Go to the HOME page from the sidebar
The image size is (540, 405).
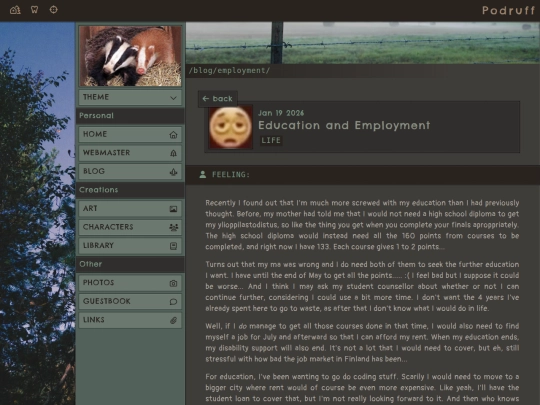tap(130, 134)
